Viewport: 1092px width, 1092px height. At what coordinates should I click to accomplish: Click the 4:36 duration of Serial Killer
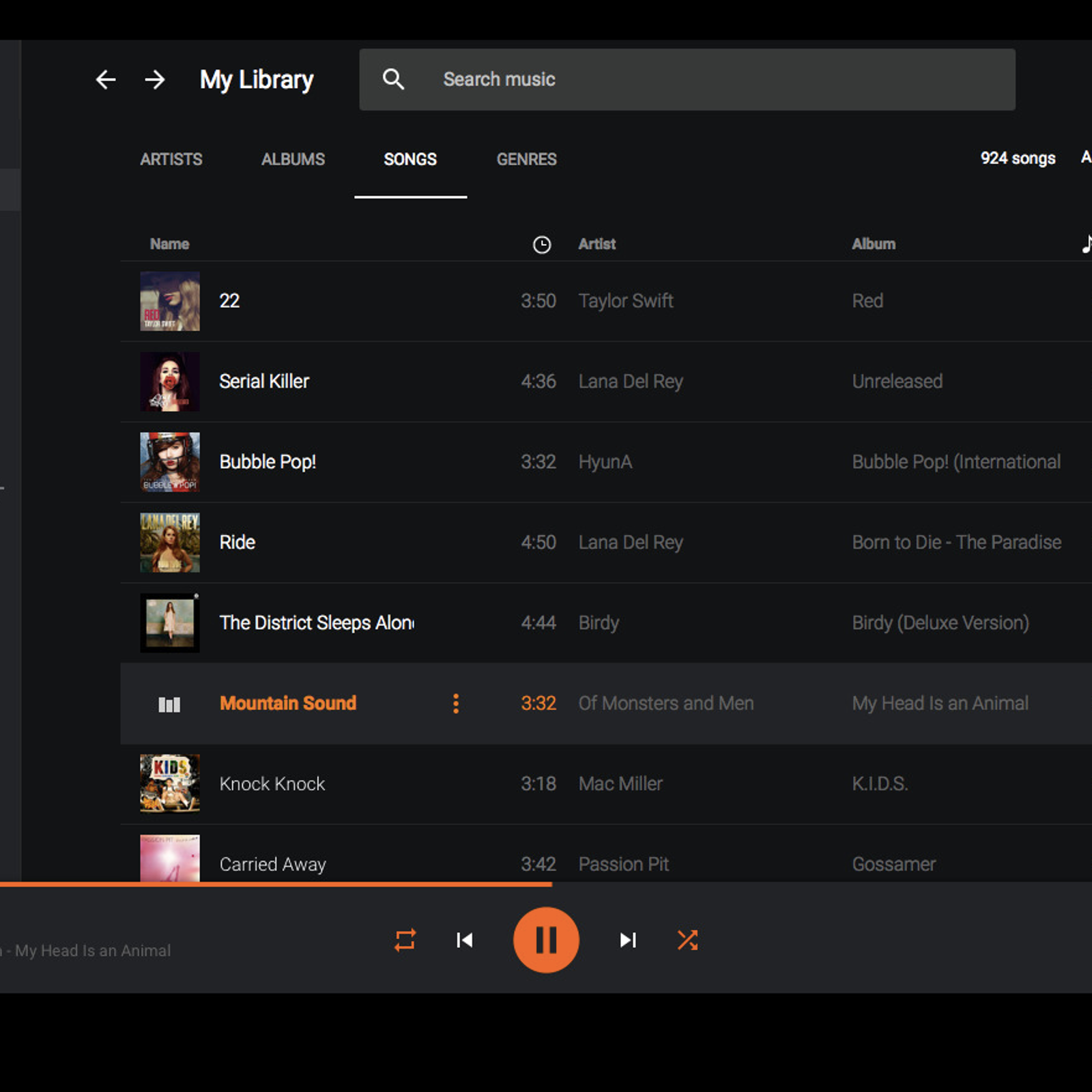[538, 382]
